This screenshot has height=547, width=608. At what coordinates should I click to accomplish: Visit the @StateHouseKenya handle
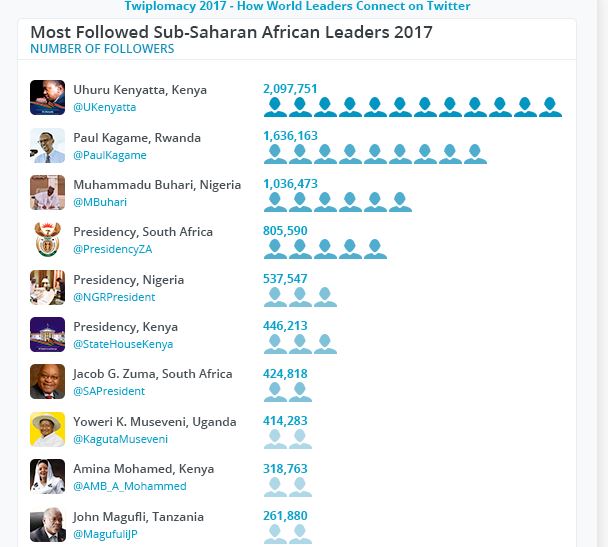tap(123, 344)
